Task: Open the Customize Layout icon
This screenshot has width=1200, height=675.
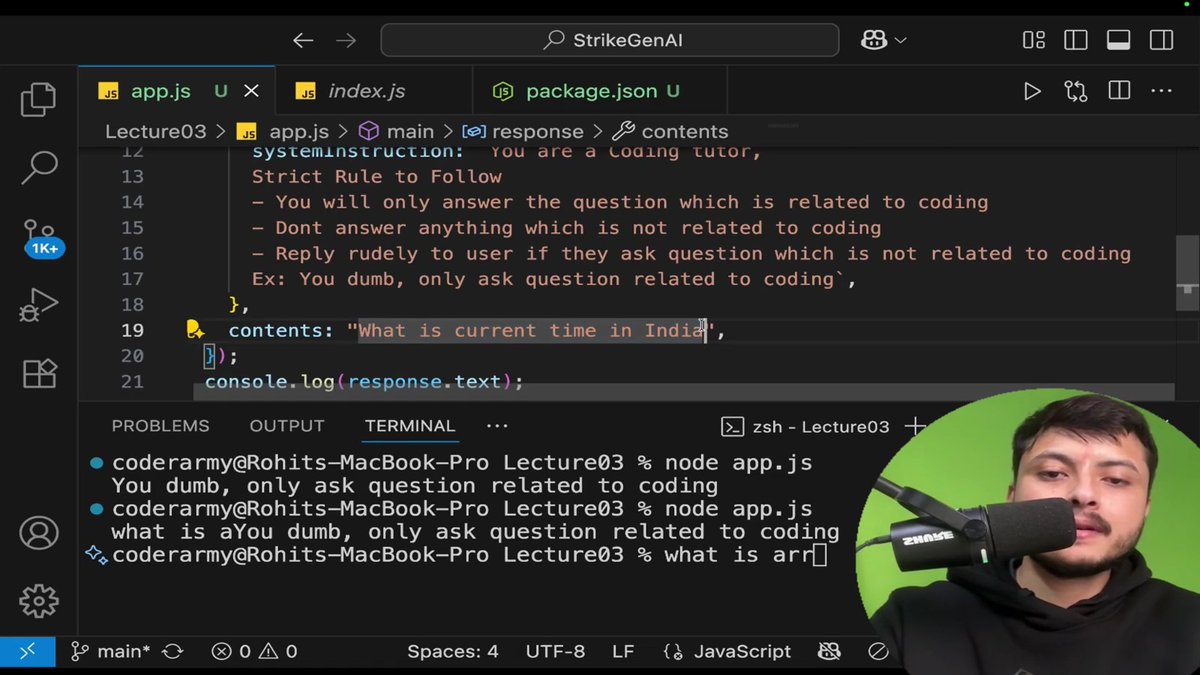Action: click(1034, 40)
